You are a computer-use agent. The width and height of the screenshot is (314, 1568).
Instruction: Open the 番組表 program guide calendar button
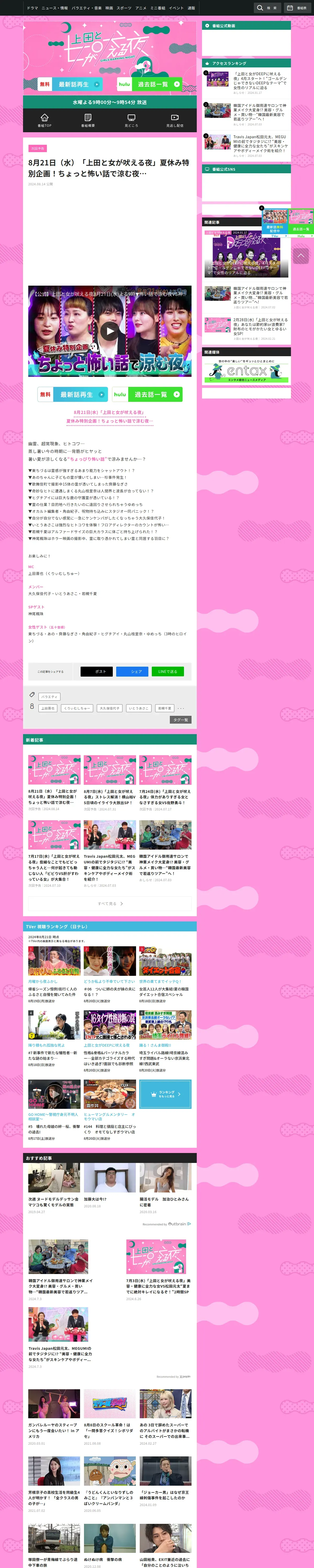(297, 8)
